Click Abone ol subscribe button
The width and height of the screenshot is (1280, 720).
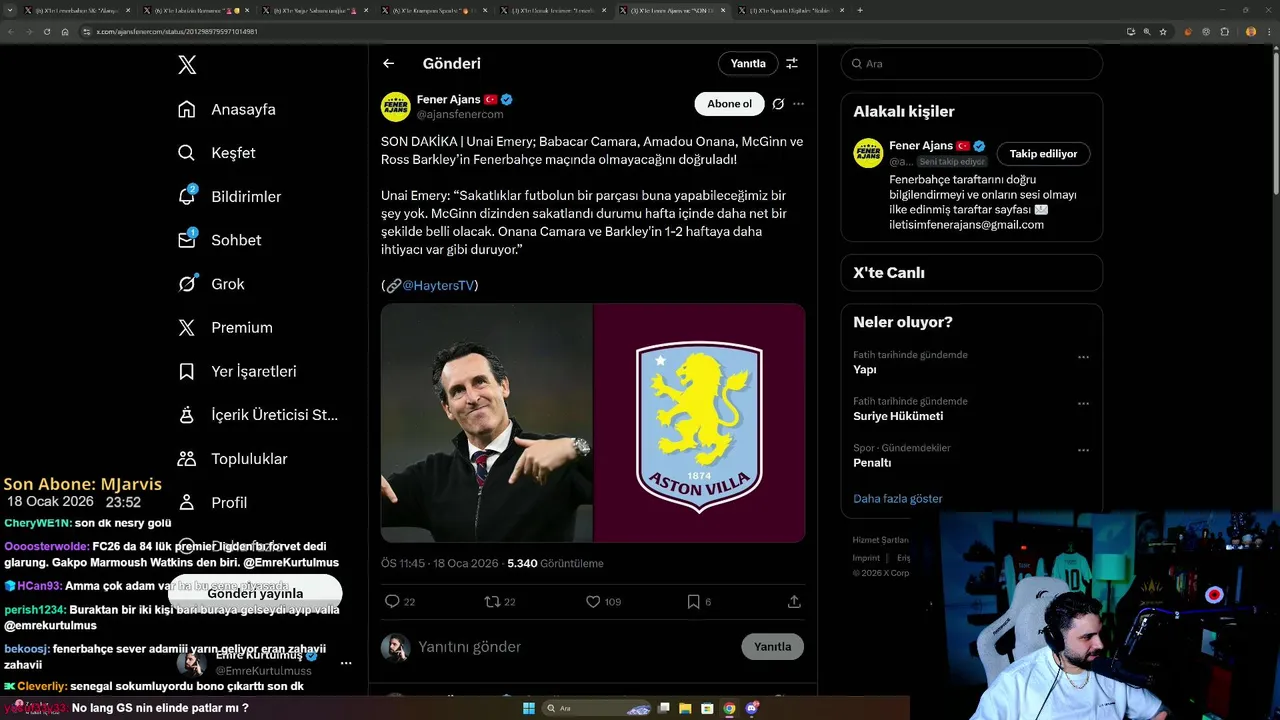[x=729, y=104]
